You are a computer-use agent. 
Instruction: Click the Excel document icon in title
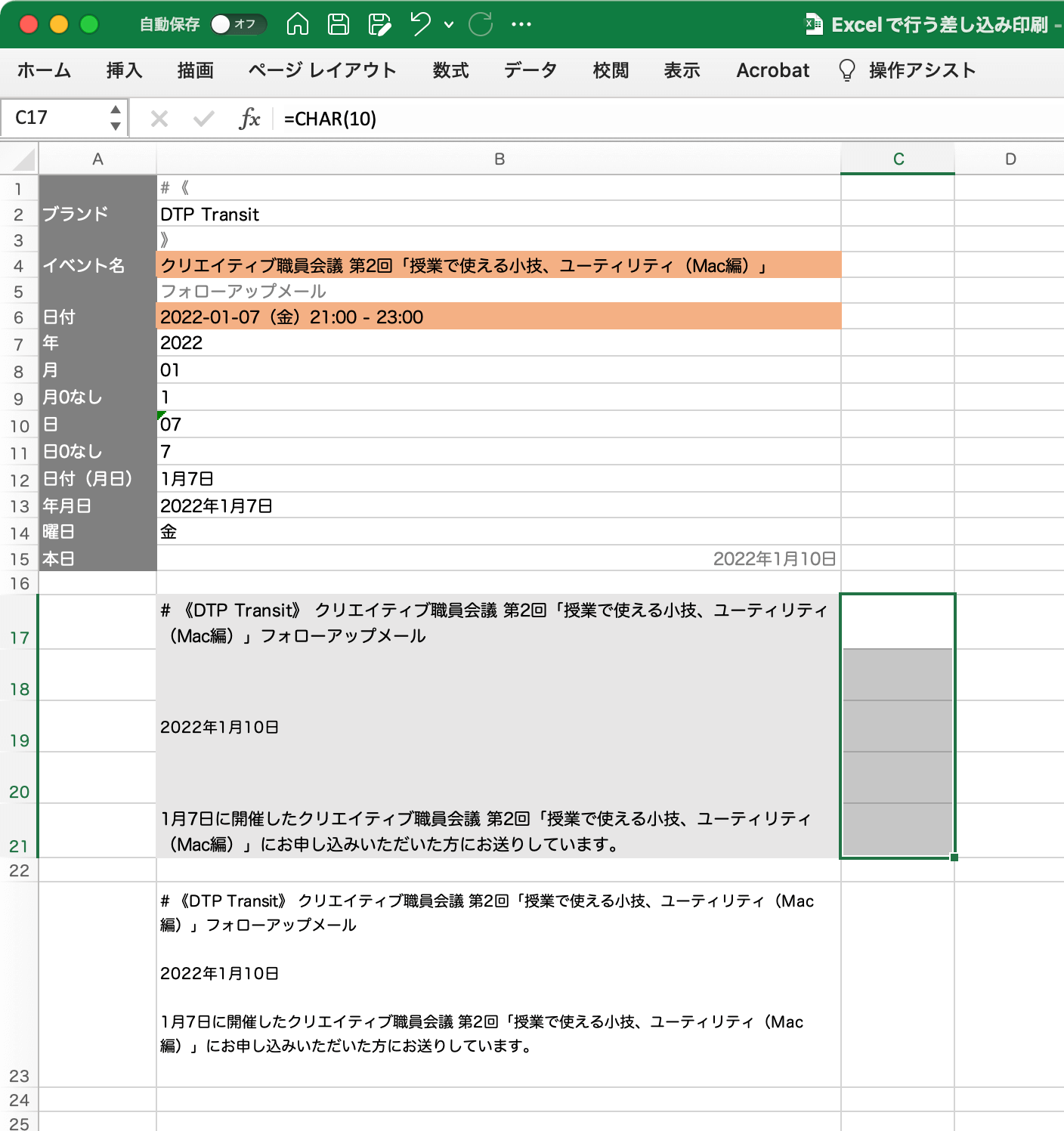(814, 24)
